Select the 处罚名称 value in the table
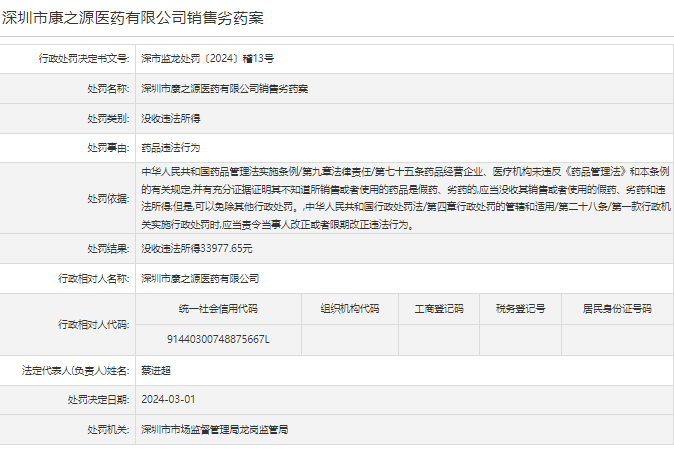Viewport: 674px width, 450px height. click(225, 89)
